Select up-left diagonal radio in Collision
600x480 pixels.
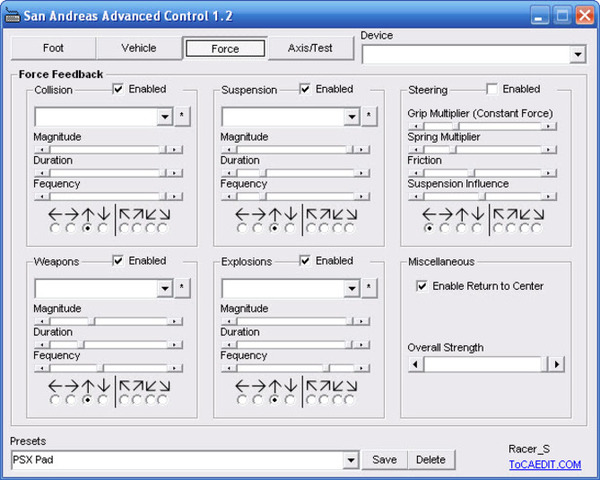coord(124,229)
